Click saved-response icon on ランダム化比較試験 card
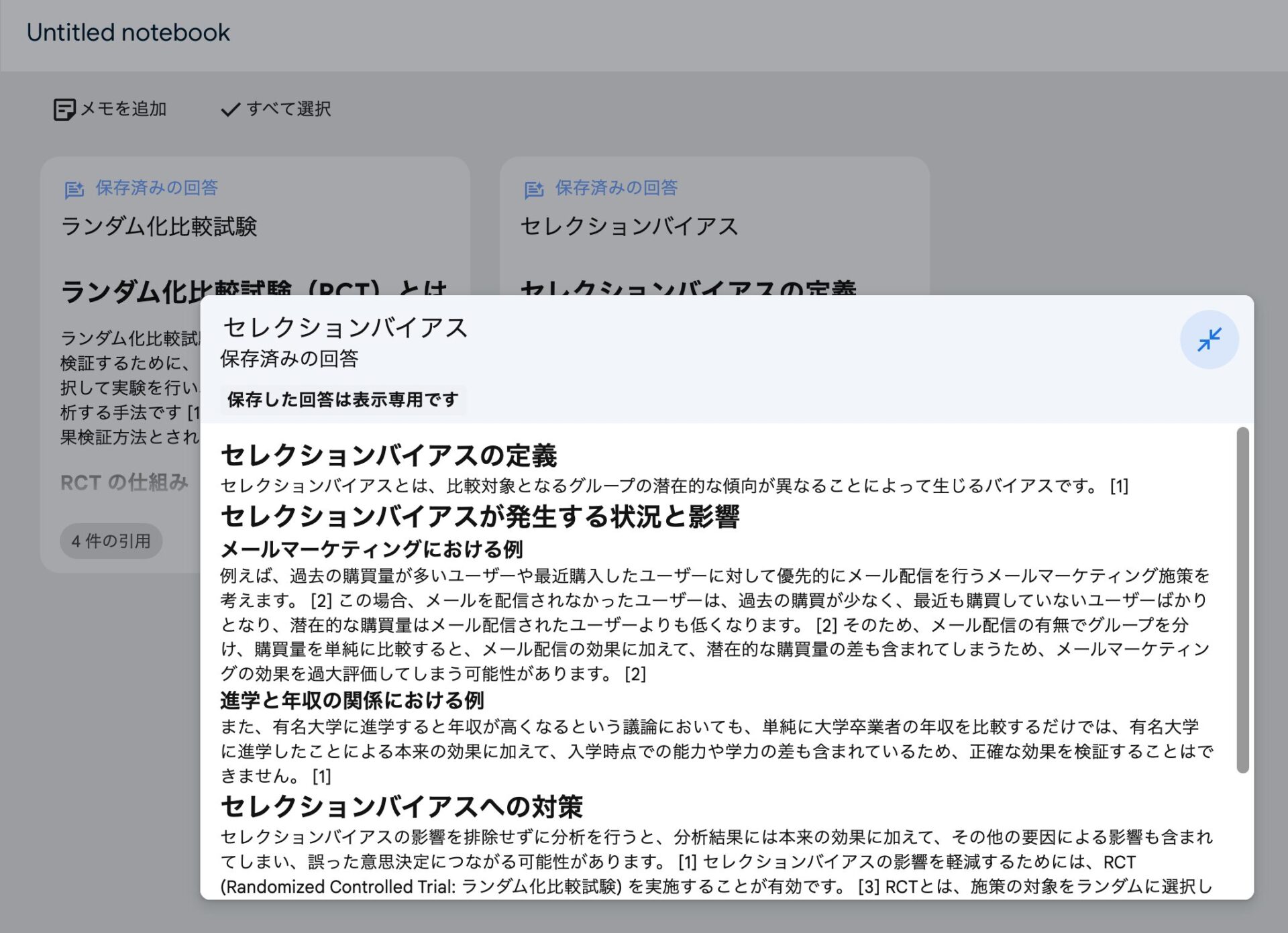The image size is (1288, 933). tap(74, 190)
